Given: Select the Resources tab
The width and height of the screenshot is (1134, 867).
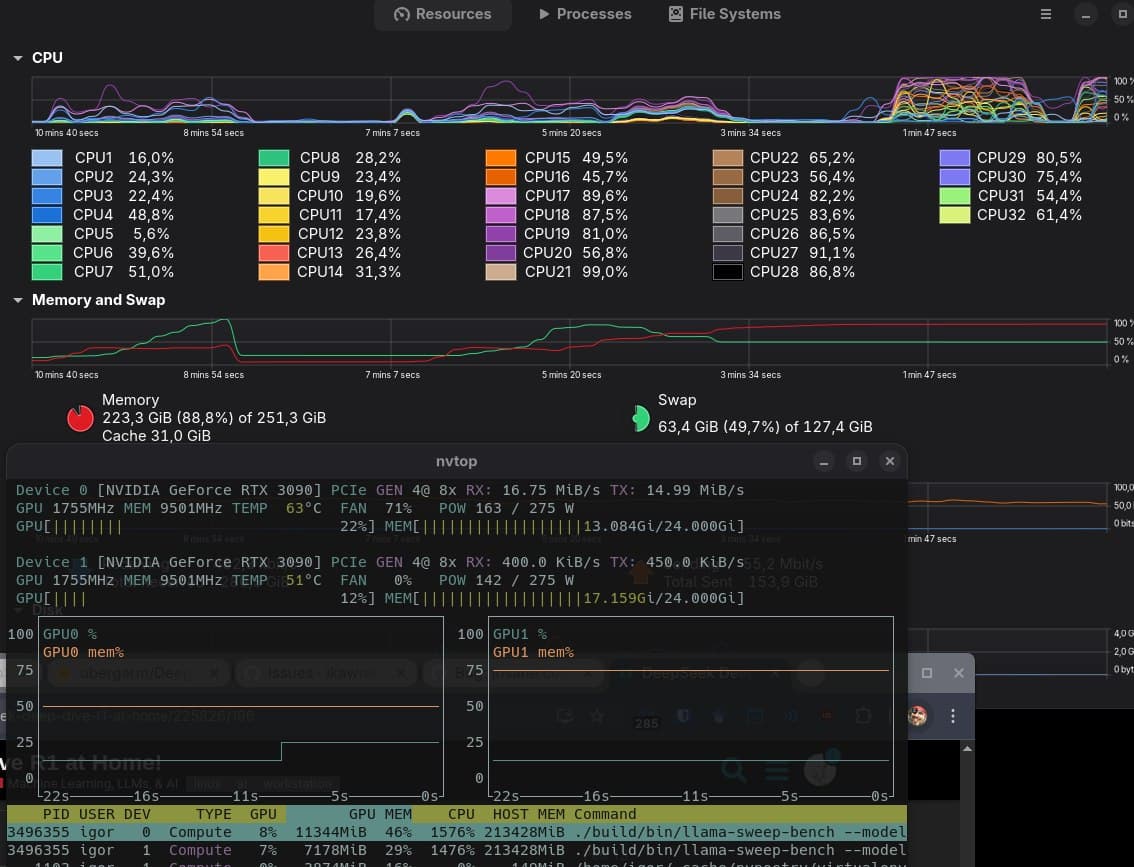Looking at the screenshot, I should pos(442,14).
